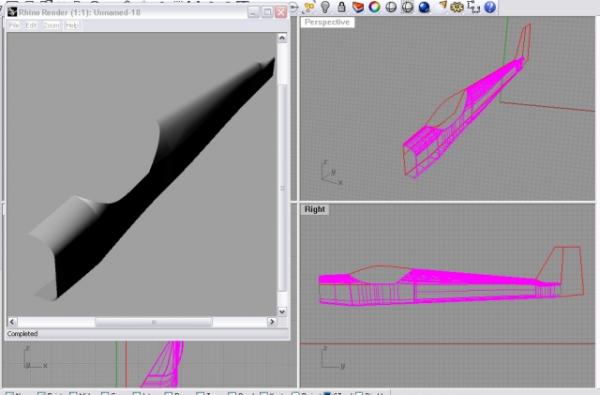Open the Edit Layers red stack icon
This screenshot has width=600, height=395.
point(358,7)
